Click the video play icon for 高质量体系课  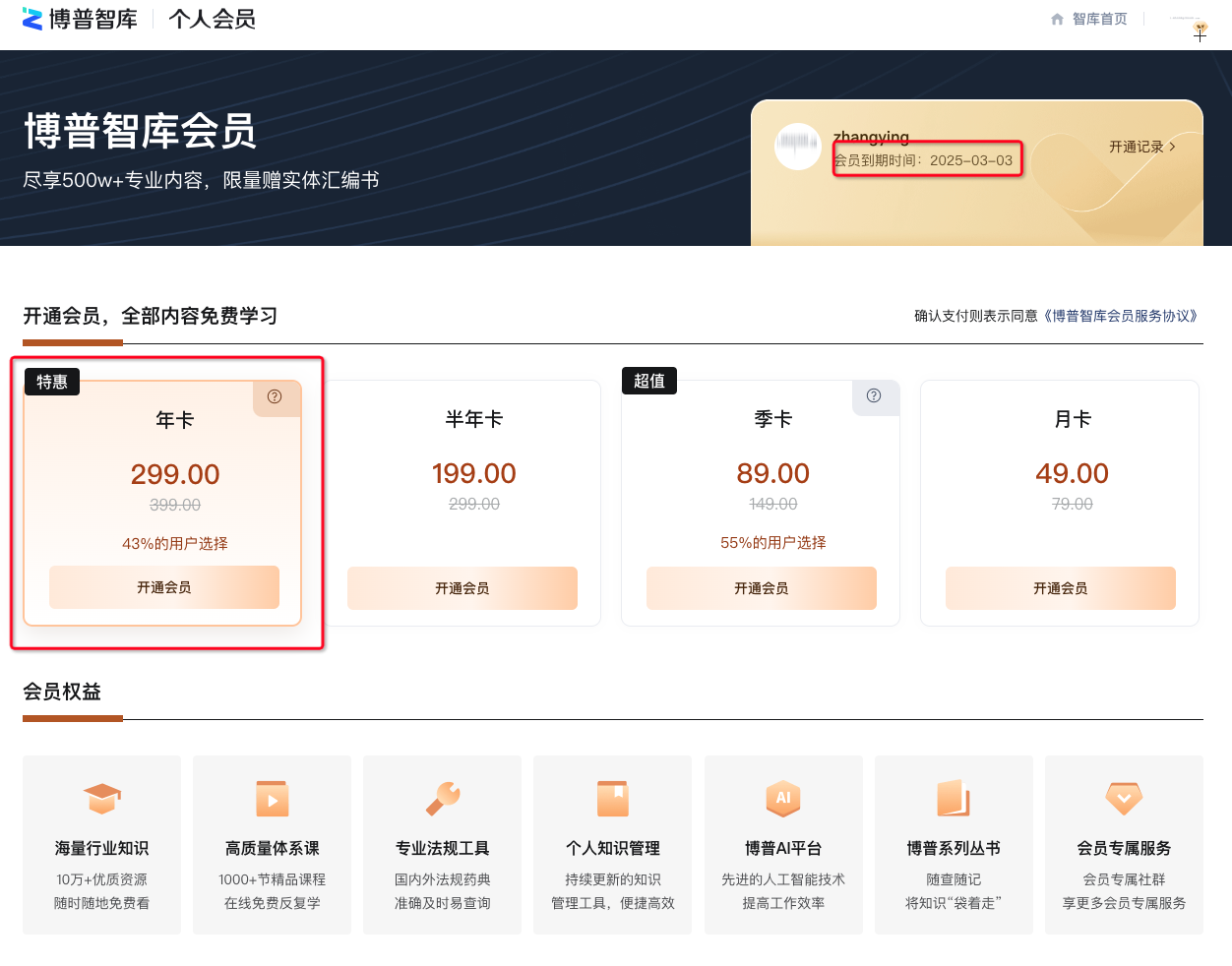click(273, 799)
